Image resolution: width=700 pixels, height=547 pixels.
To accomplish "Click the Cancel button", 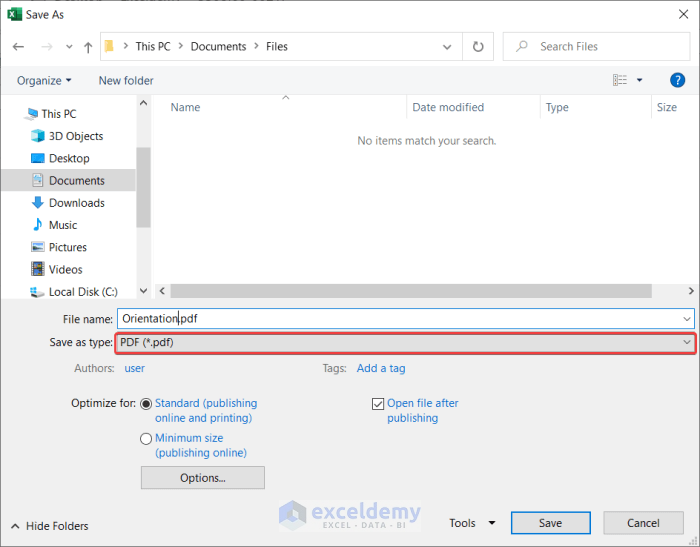I will 643,523.
